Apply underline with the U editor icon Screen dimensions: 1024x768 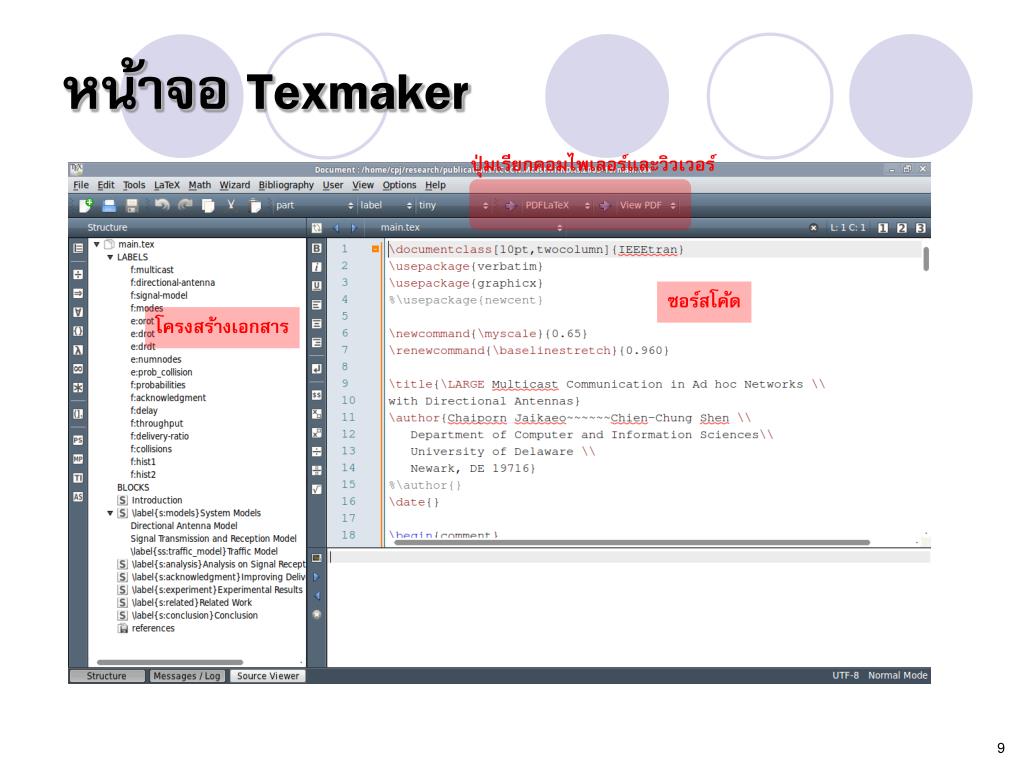point(317,286)
